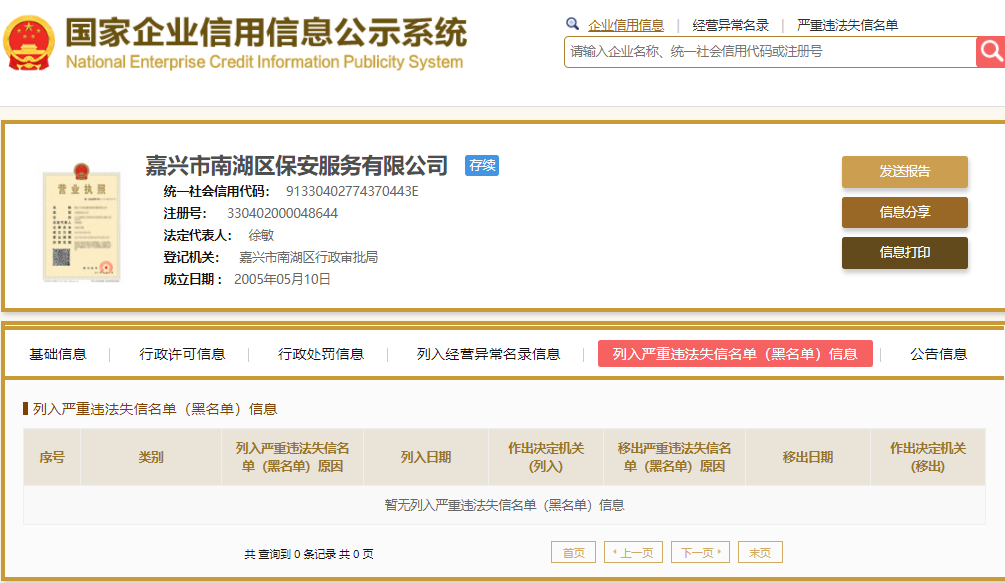
Task: Jump to last page with 末页
Action: [760, 552]
